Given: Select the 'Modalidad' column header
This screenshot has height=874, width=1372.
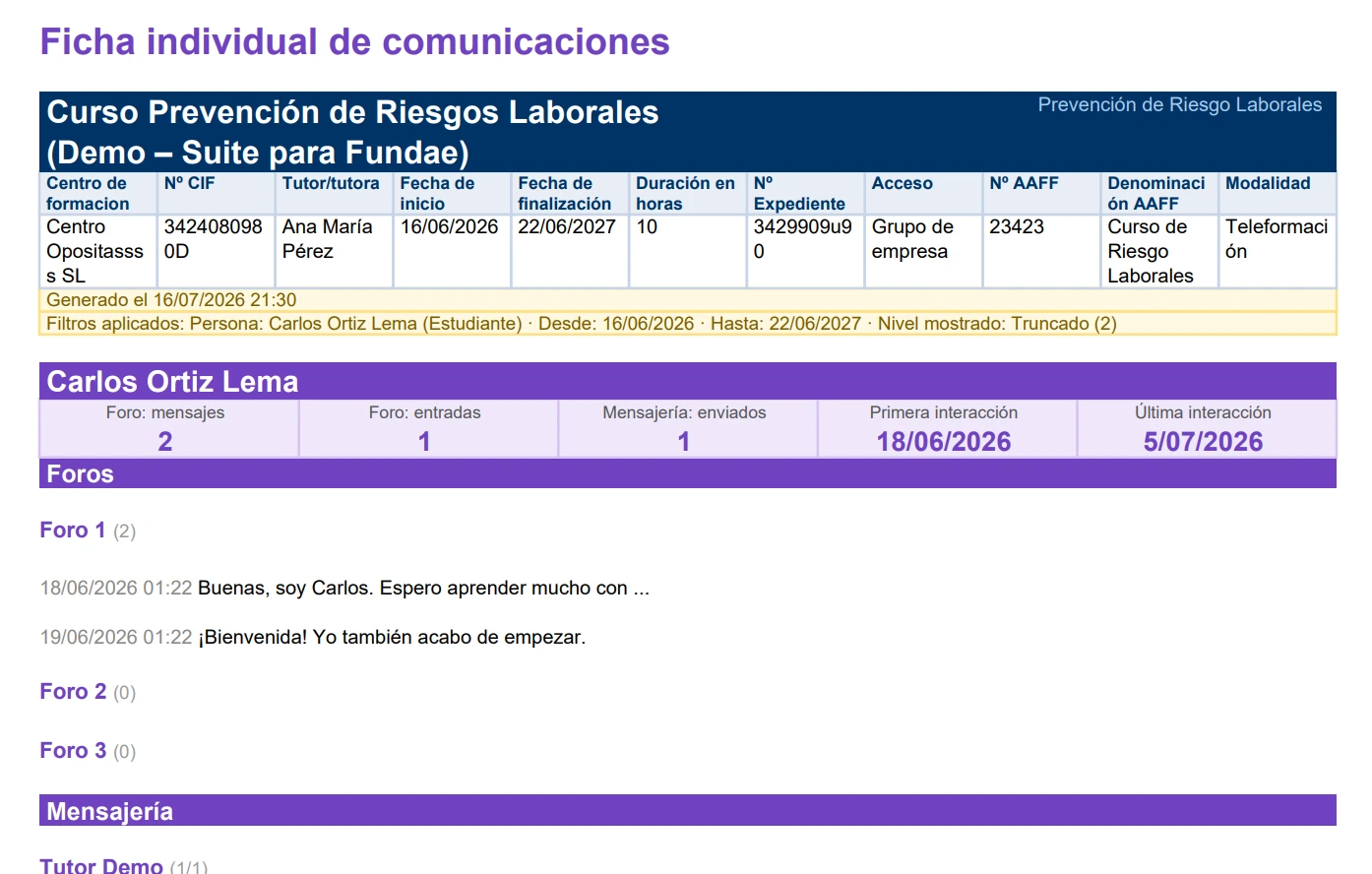Looking at the screenshot, I should pos(1278,193).
